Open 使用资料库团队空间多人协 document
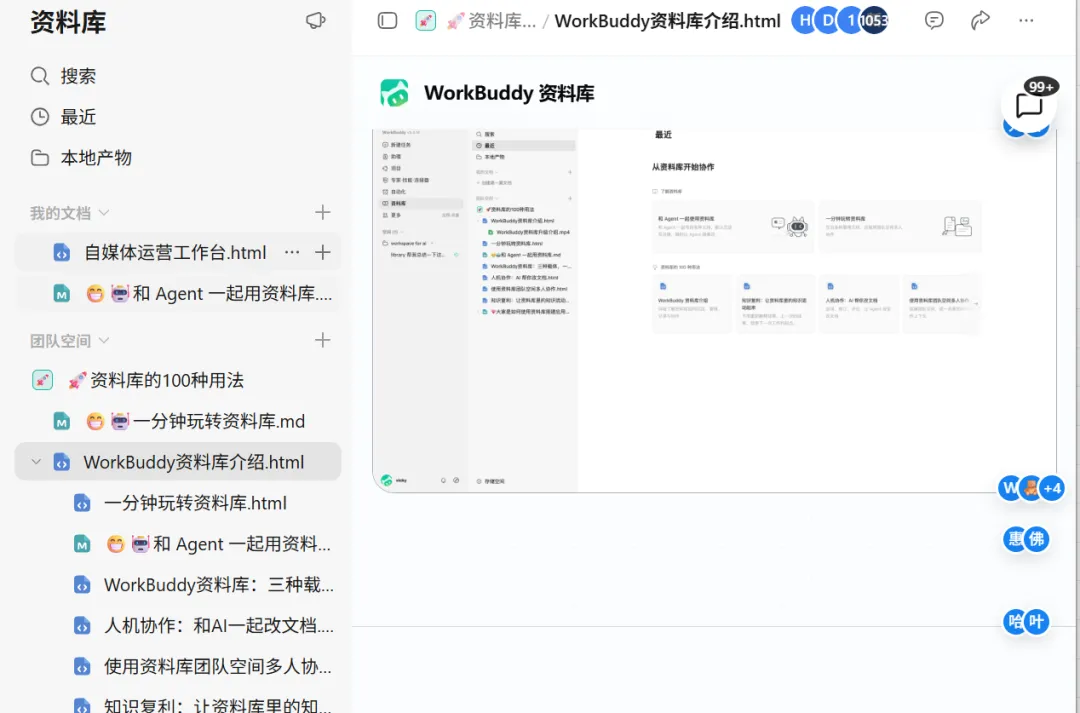The height and width of the screenshot is (713, 1080). (218, 666)
